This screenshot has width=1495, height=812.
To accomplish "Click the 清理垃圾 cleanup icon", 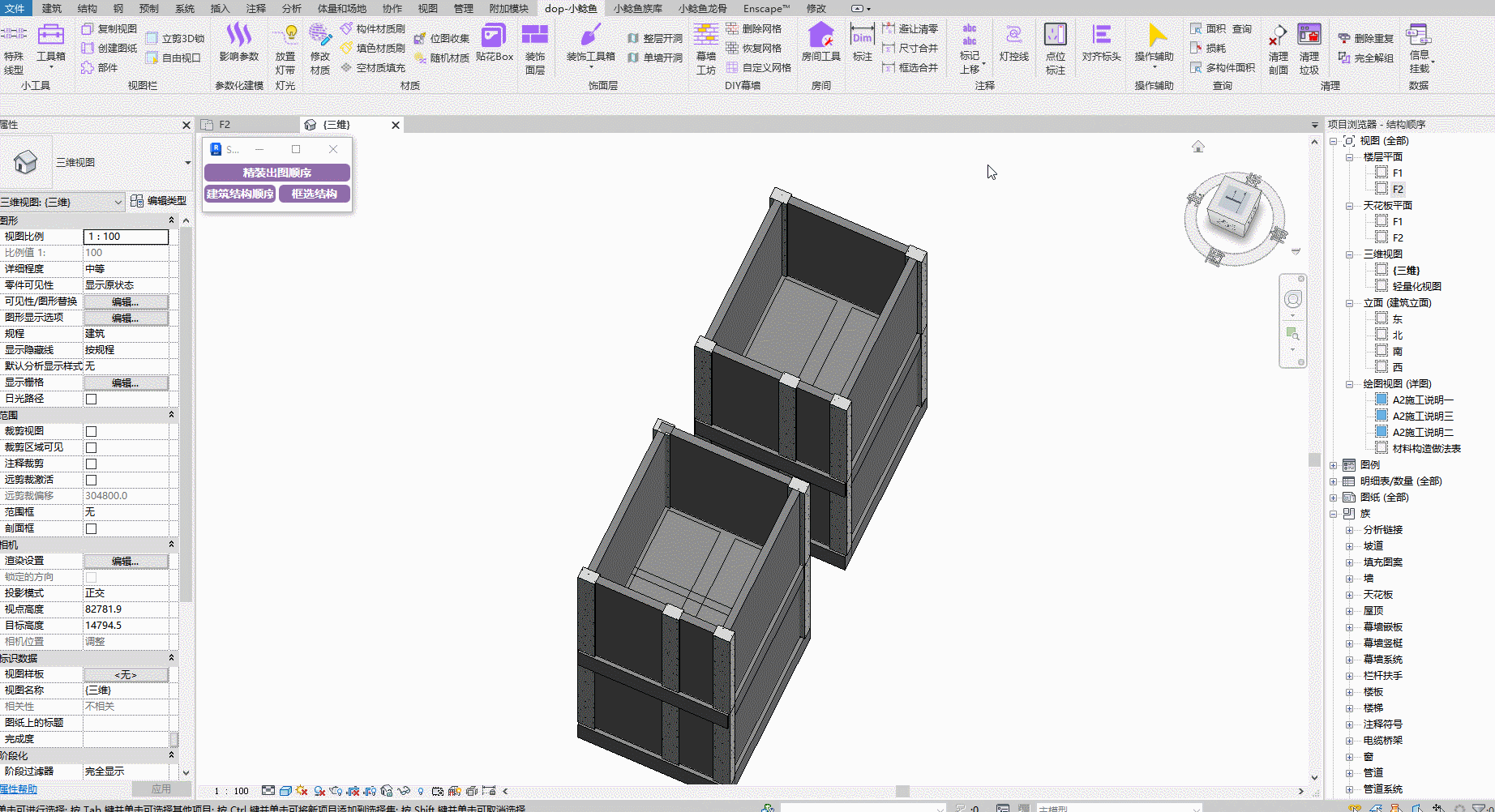I will pos(1309,49).
